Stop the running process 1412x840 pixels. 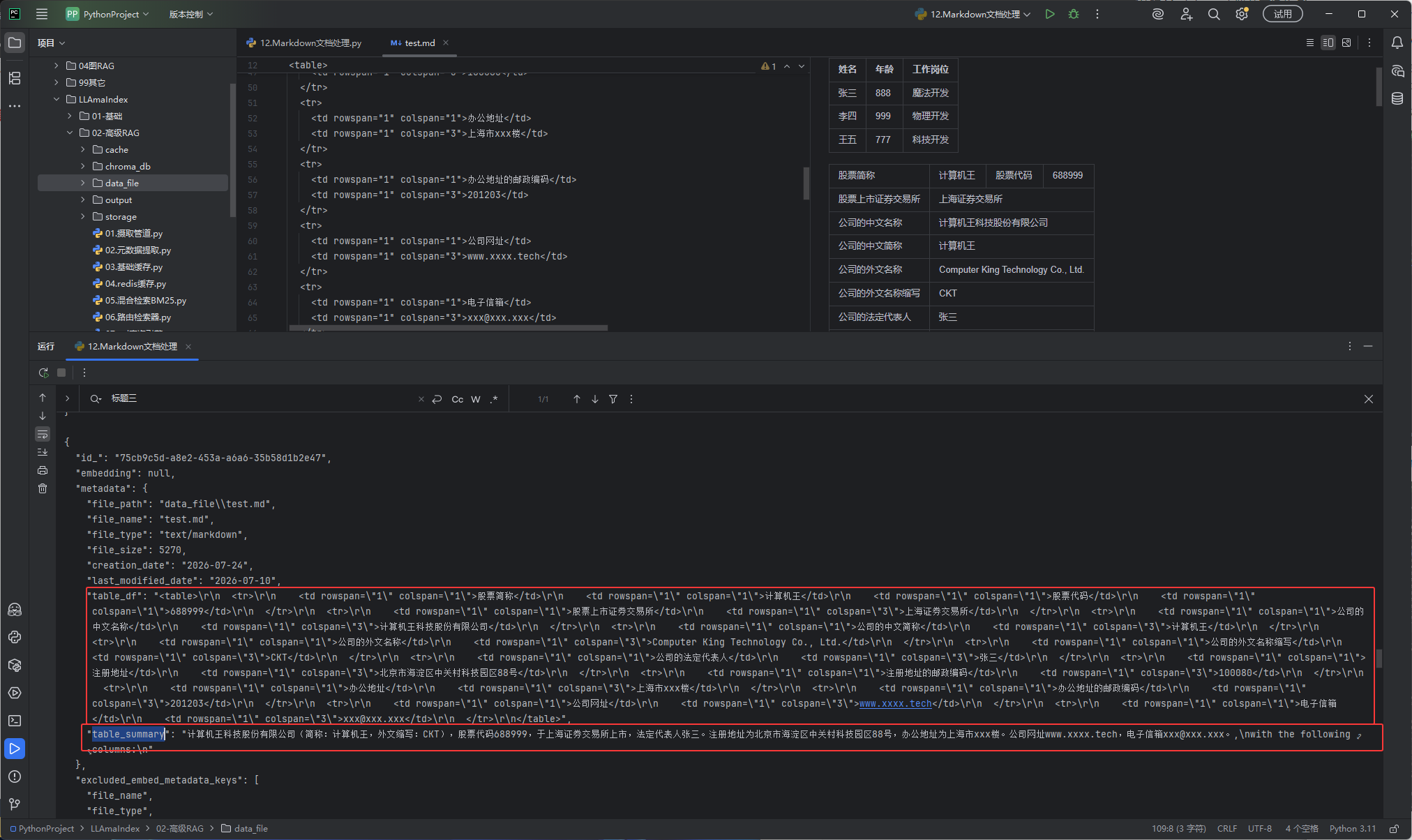pos(61,373)
